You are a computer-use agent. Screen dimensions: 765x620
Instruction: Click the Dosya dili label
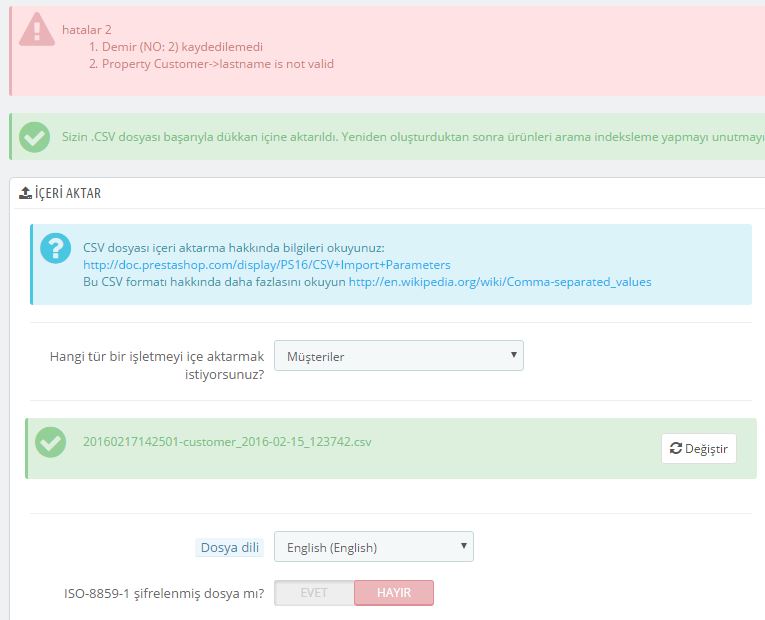tap(230, 547)
